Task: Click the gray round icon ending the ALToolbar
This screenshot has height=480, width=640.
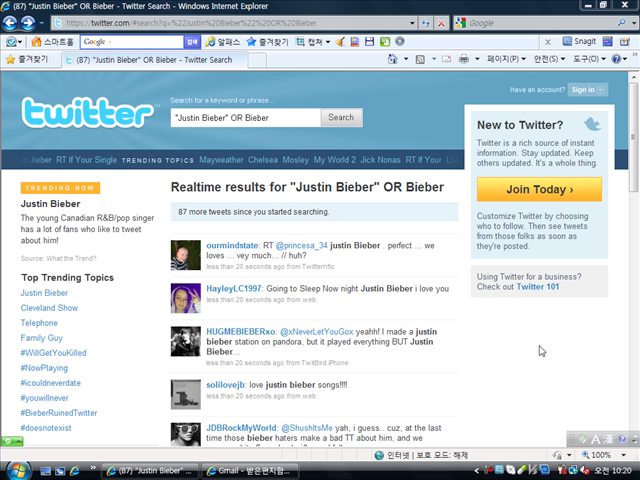Action: pyautogui.click(x=400, y=41)
